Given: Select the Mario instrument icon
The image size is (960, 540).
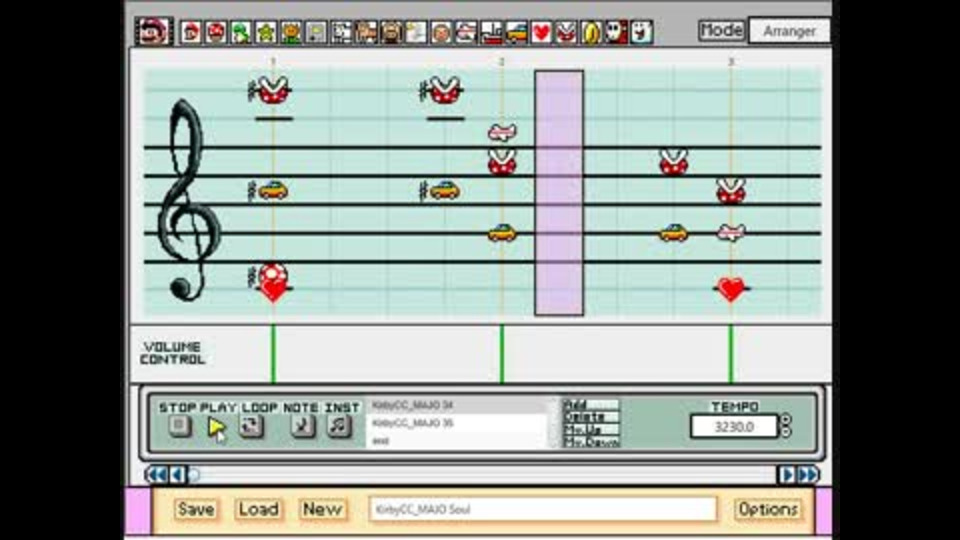Looking at the screenshot, I should pyautogui.click(x=190, y=32).
